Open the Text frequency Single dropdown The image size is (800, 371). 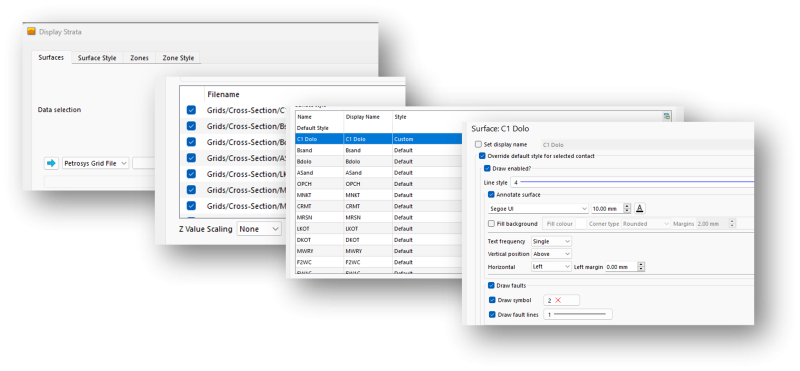pos(551,241)
